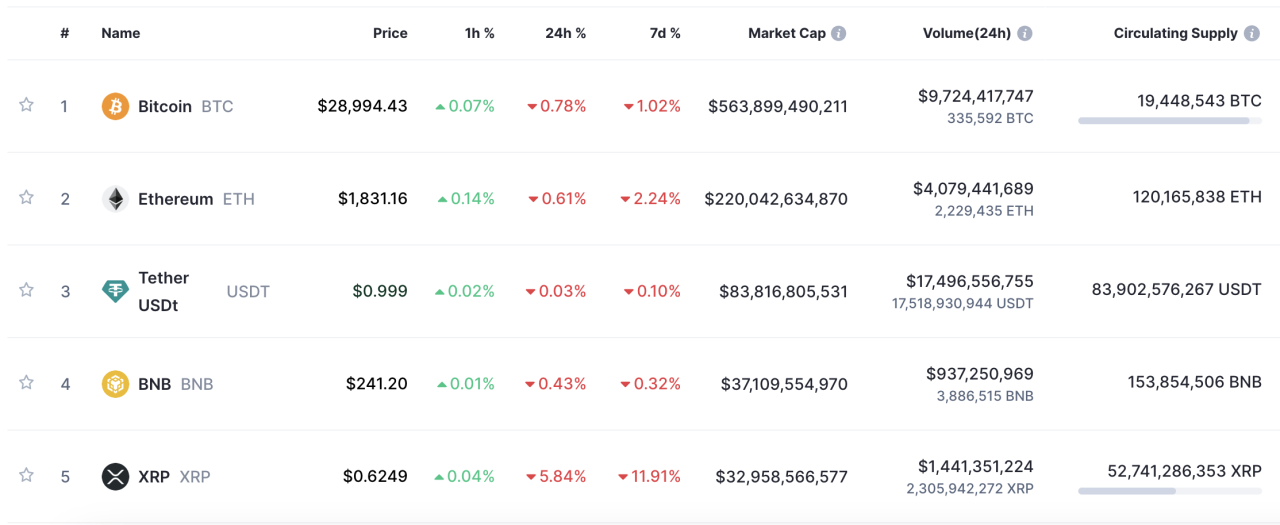Click Bitcoin circulating supply progress bar
Screen dimensions: 1280x525
(1170, 121)
